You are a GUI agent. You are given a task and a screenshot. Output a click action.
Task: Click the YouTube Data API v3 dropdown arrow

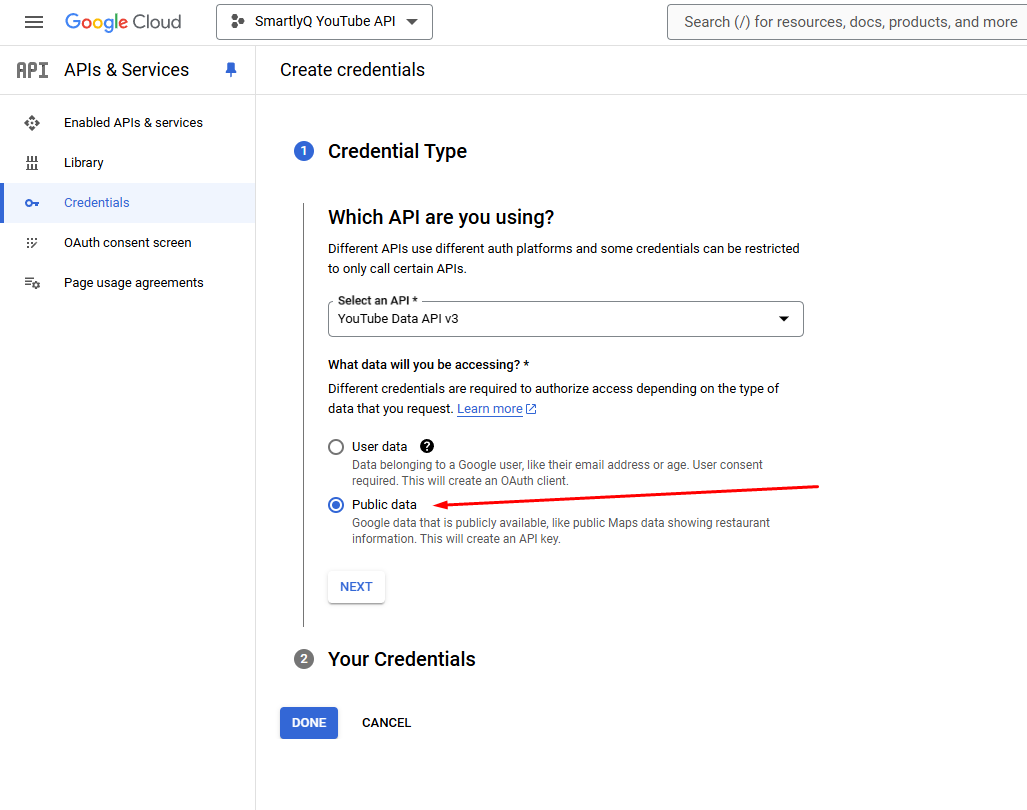pyautogui.click(x=783, y=319)
